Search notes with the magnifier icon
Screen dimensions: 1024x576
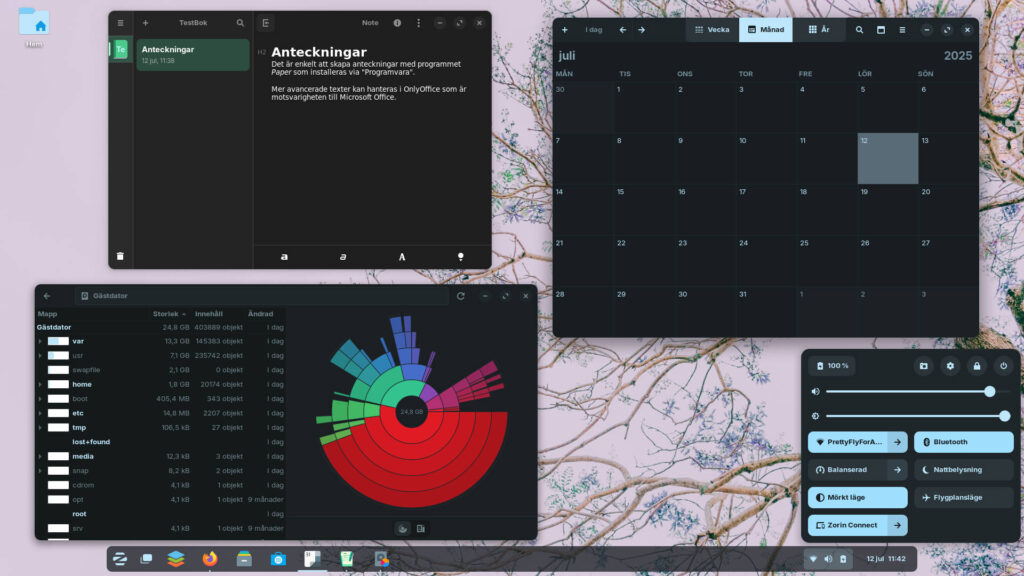pos(240,22)
